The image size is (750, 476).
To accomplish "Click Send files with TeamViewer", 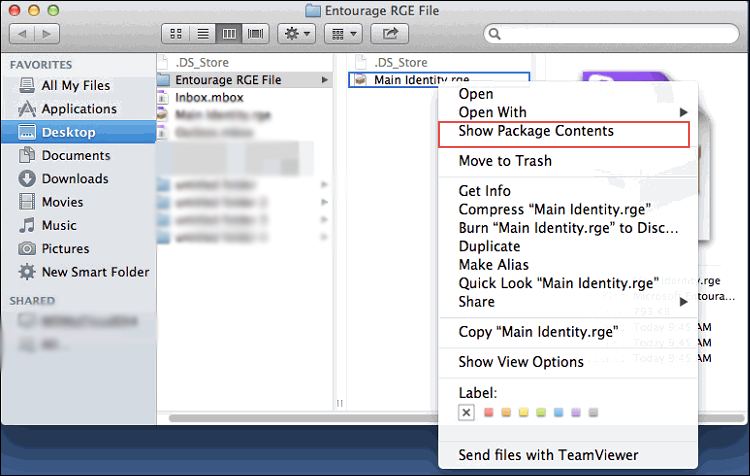I will tap(544, 454).
